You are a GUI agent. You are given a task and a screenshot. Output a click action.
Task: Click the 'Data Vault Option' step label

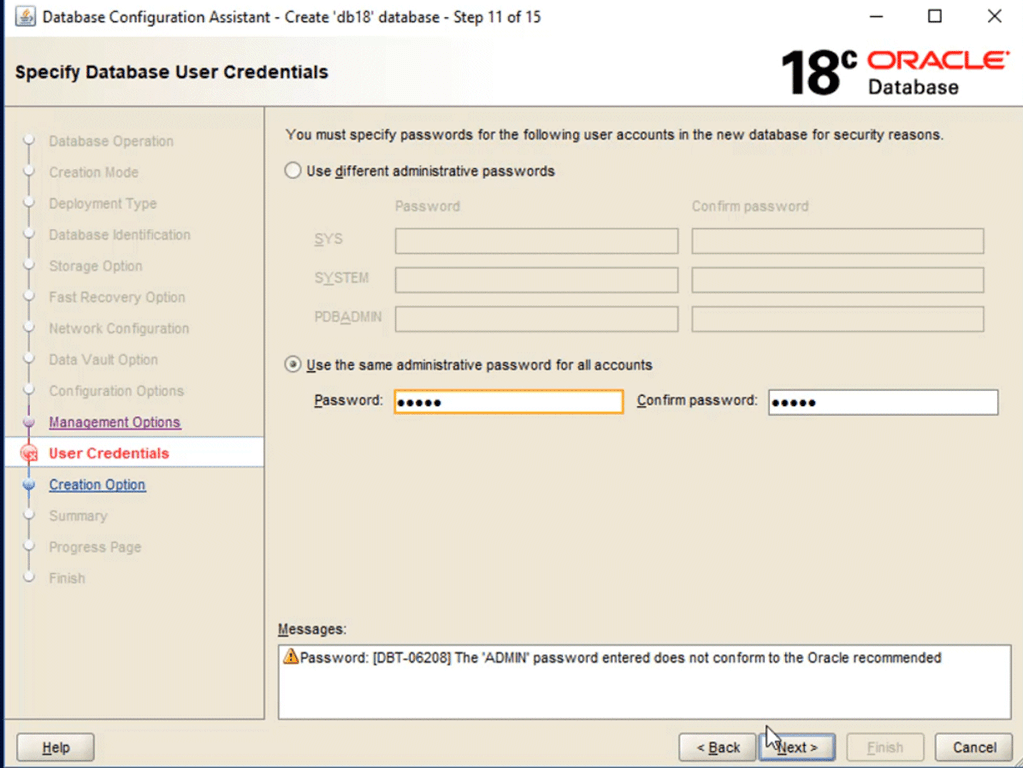click(104, 360)
